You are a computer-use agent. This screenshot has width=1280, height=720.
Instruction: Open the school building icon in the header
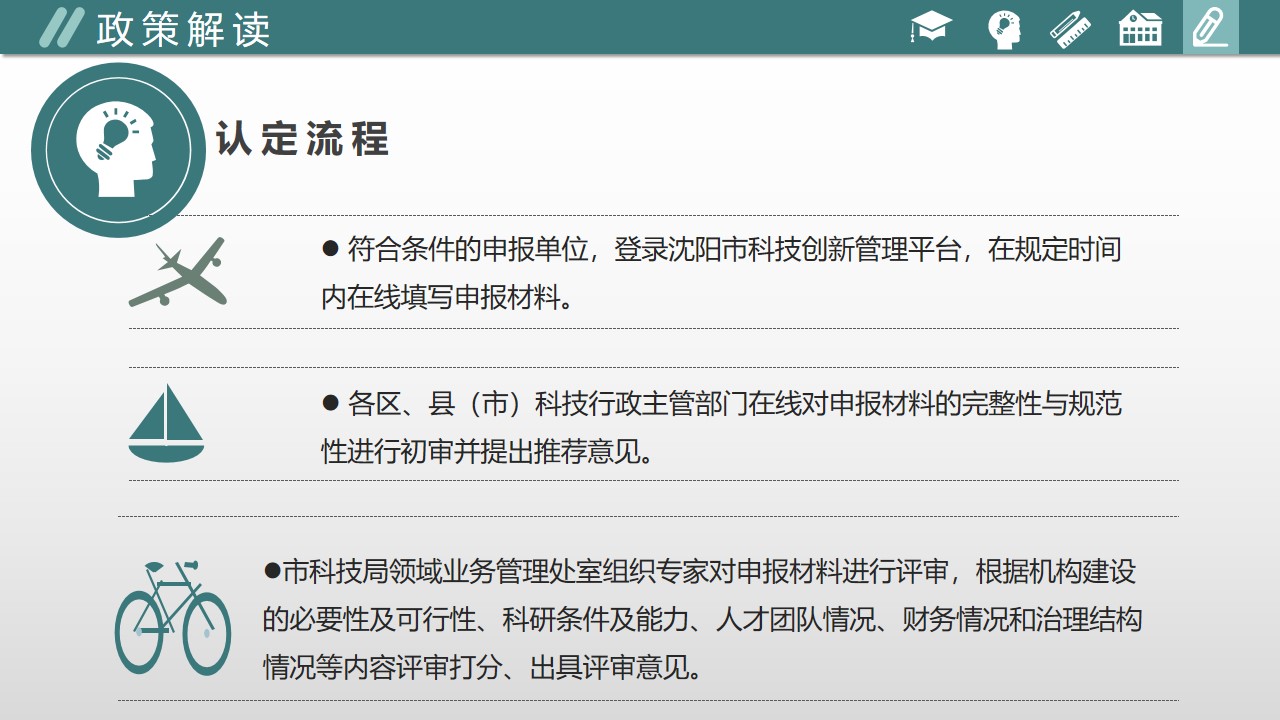click(x=1140, y=29)
